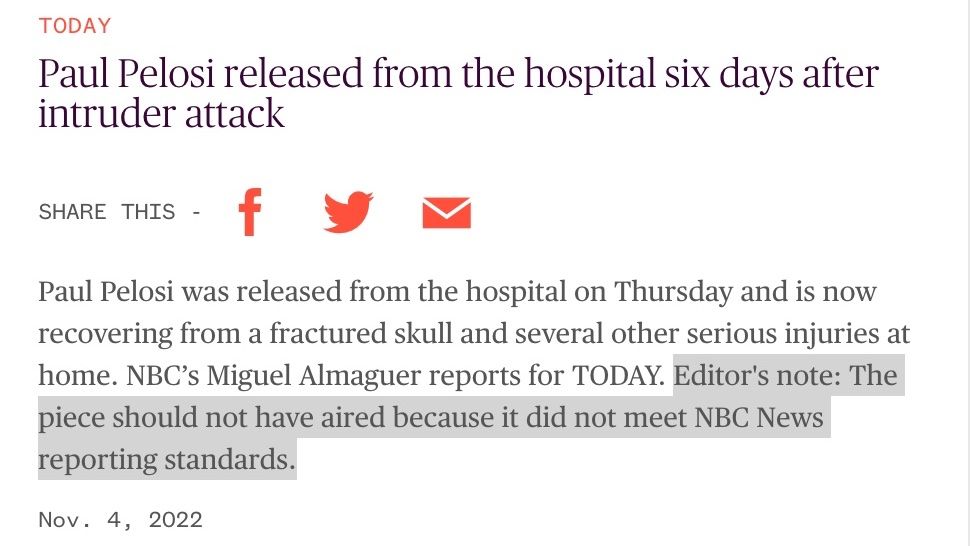
Task: Click 'TODAY.' at the end of the second sentence
Action: [x=617, y=376]
